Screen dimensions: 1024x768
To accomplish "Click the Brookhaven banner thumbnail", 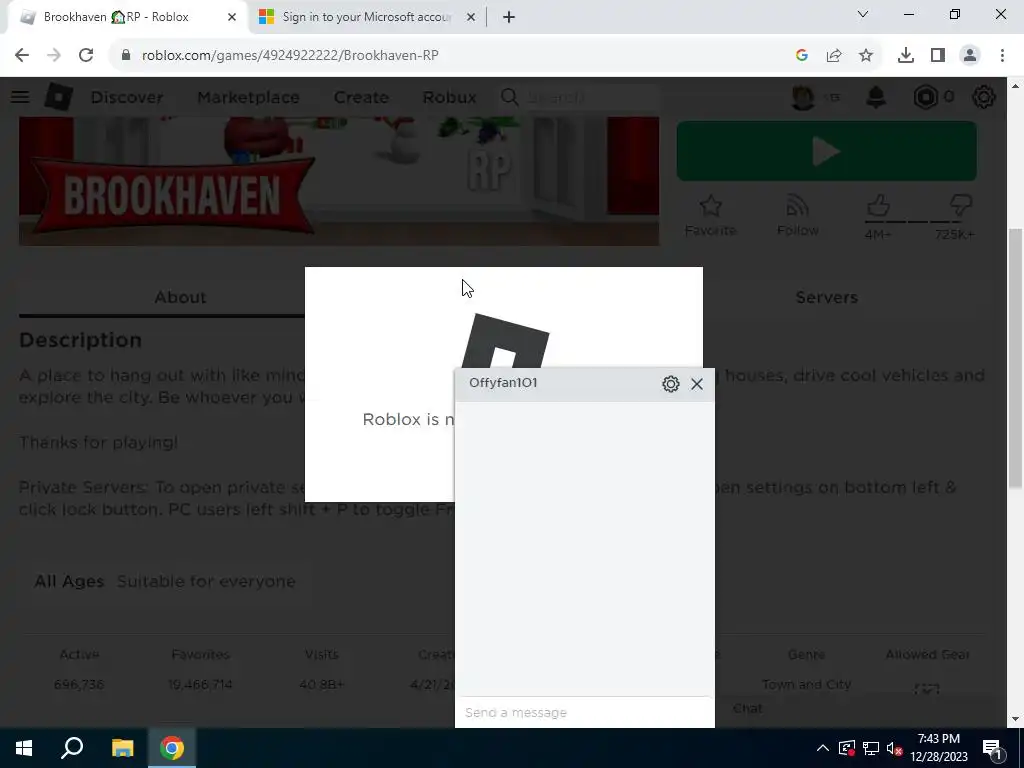I will click(x=339, y=182).
